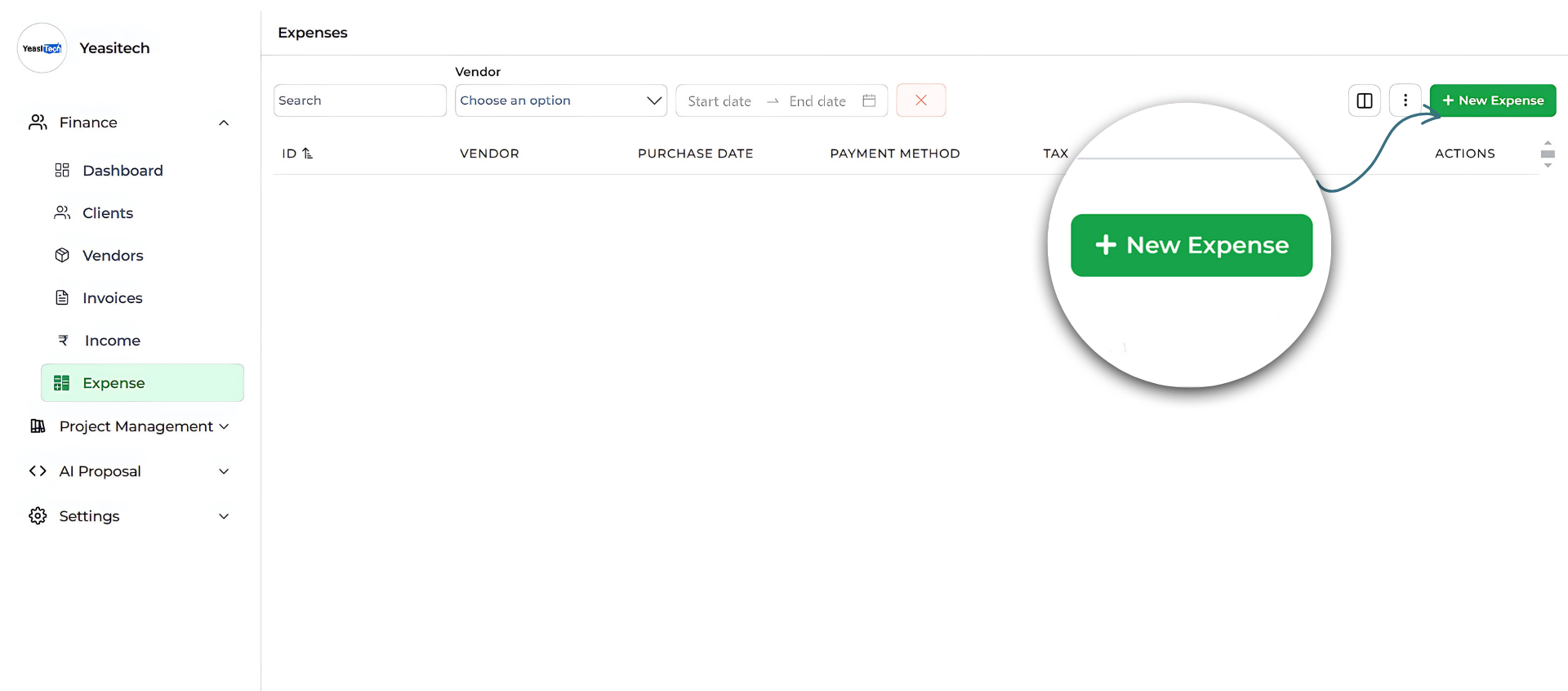Image resolution: width=1568 pixels, height=691 pixels.
Task: Click the Income rupee icon
Action: tap(63, 340)
